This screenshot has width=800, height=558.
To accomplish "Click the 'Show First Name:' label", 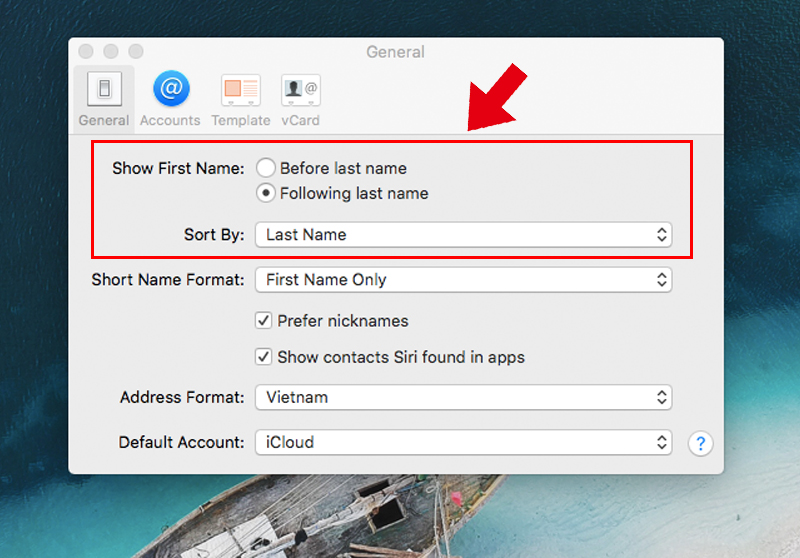I will (178, 168).
